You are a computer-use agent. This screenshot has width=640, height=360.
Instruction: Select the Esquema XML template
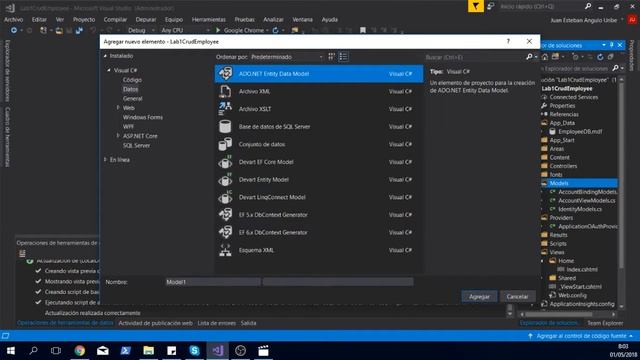pyautogui.click(x=319, y=250)
